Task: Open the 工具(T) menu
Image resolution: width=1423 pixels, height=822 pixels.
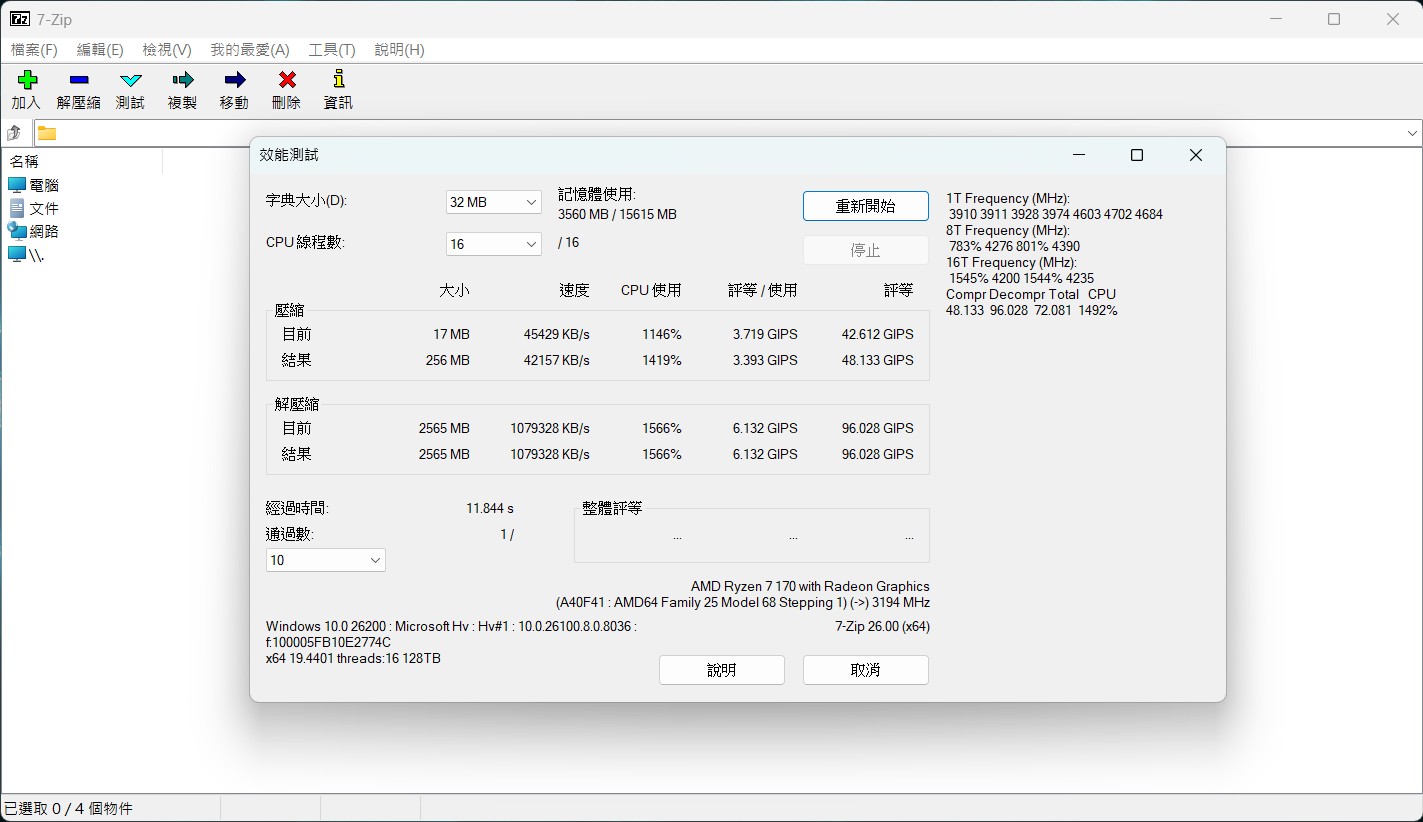Action: click(332, 50)
